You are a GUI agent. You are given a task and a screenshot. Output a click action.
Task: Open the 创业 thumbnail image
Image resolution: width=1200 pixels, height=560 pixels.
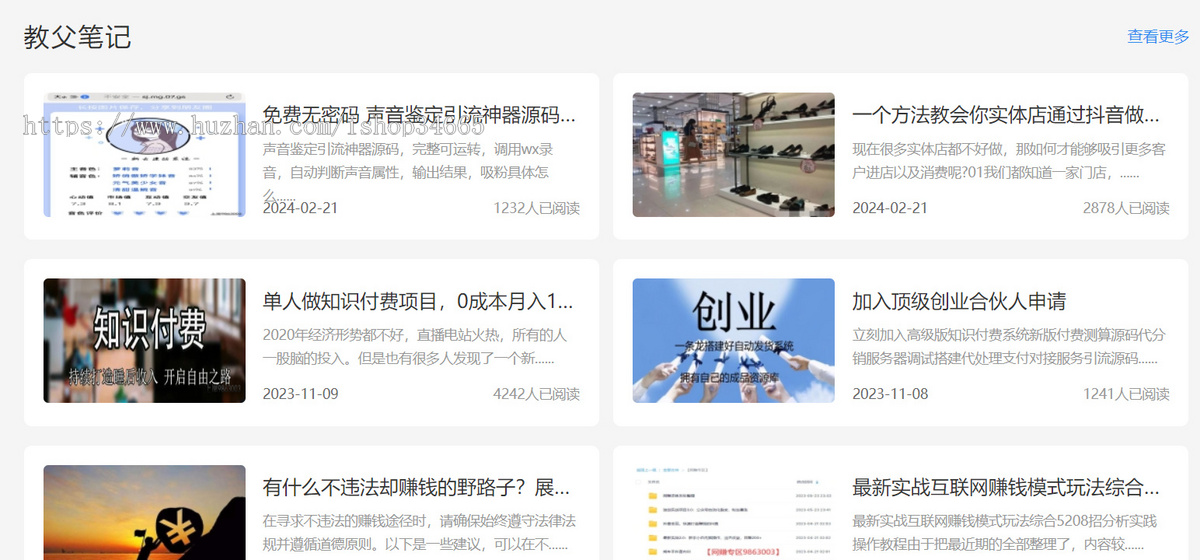coord(734,341)
